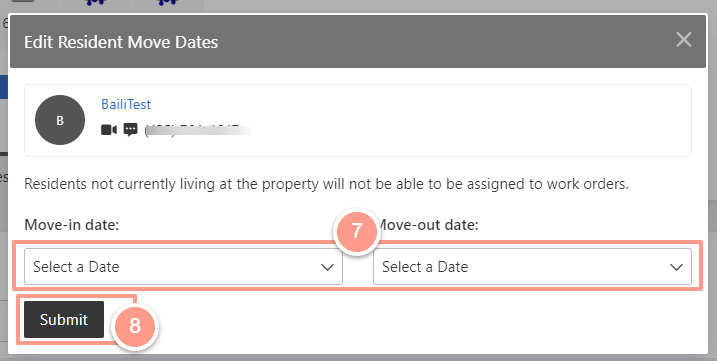Submit the resident move dates

(64, 319)
